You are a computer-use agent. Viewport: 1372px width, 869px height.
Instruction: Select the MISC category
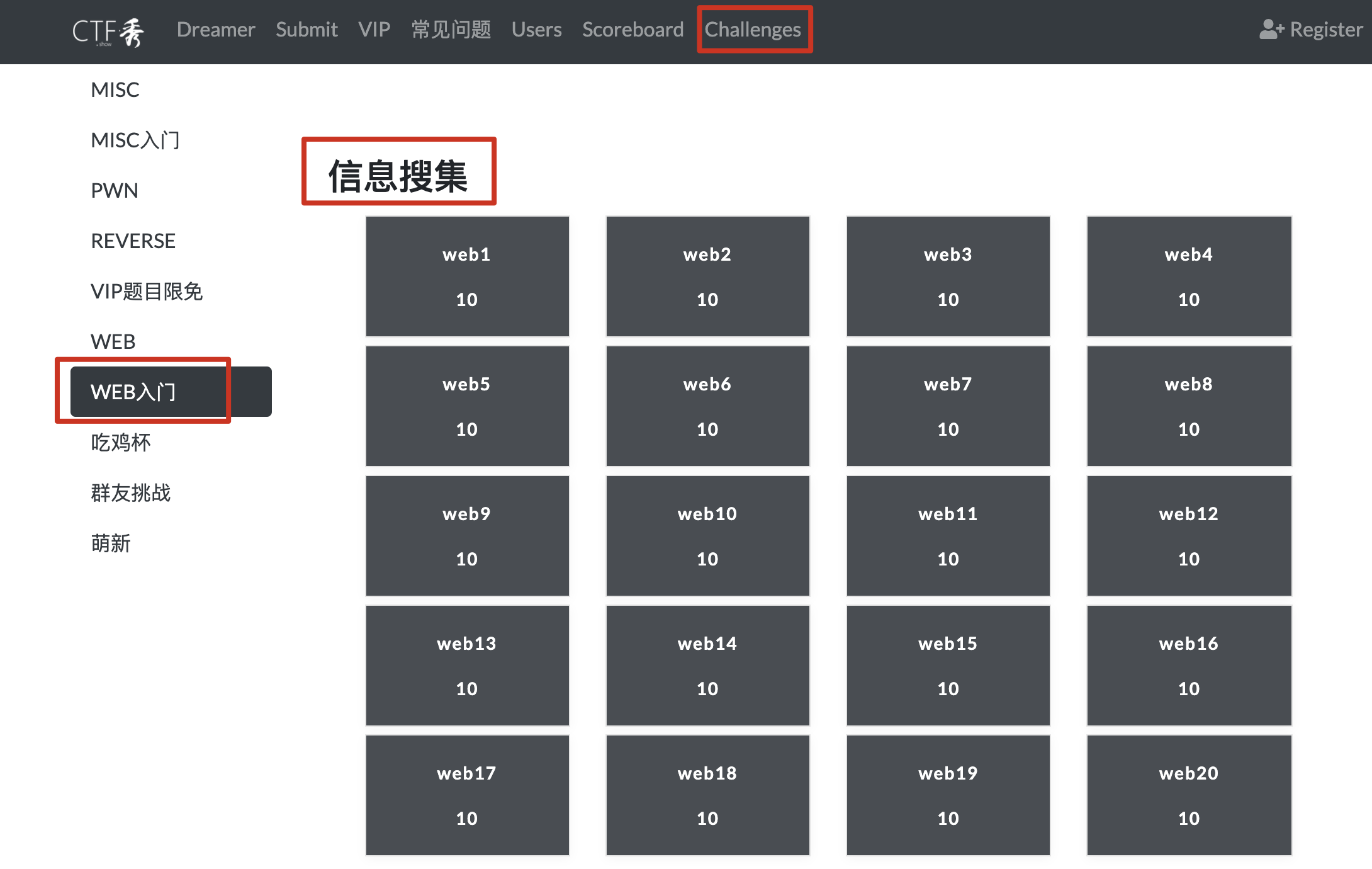point(115,89)
